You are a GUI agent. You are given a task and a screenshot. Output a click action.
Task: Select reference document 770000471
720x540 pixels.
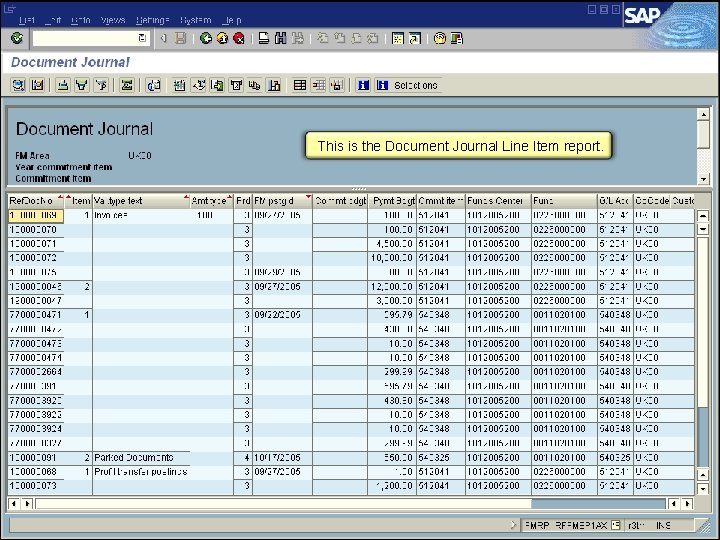pos(36,315)
